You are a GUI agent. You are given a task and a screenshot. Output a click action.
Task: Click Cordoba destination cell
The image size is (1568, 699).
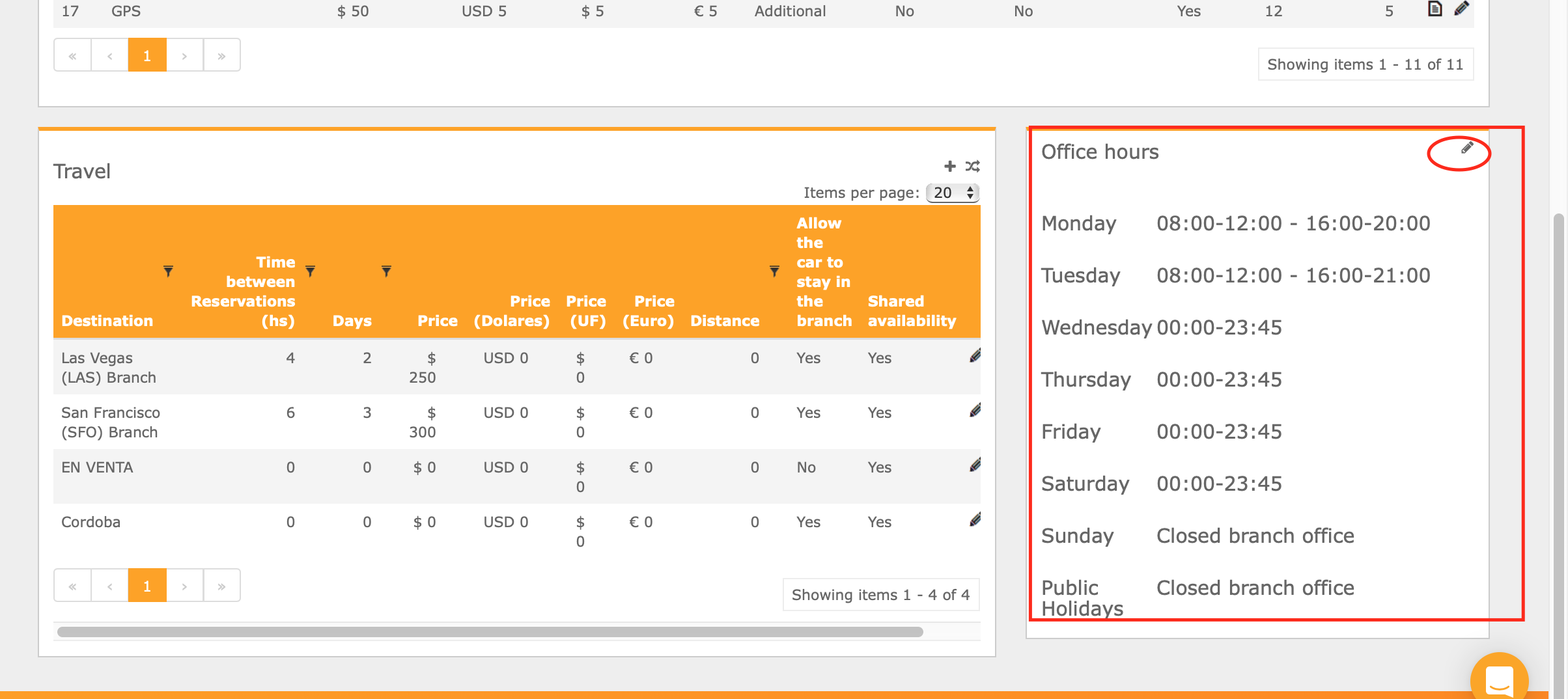click(91, 522)
